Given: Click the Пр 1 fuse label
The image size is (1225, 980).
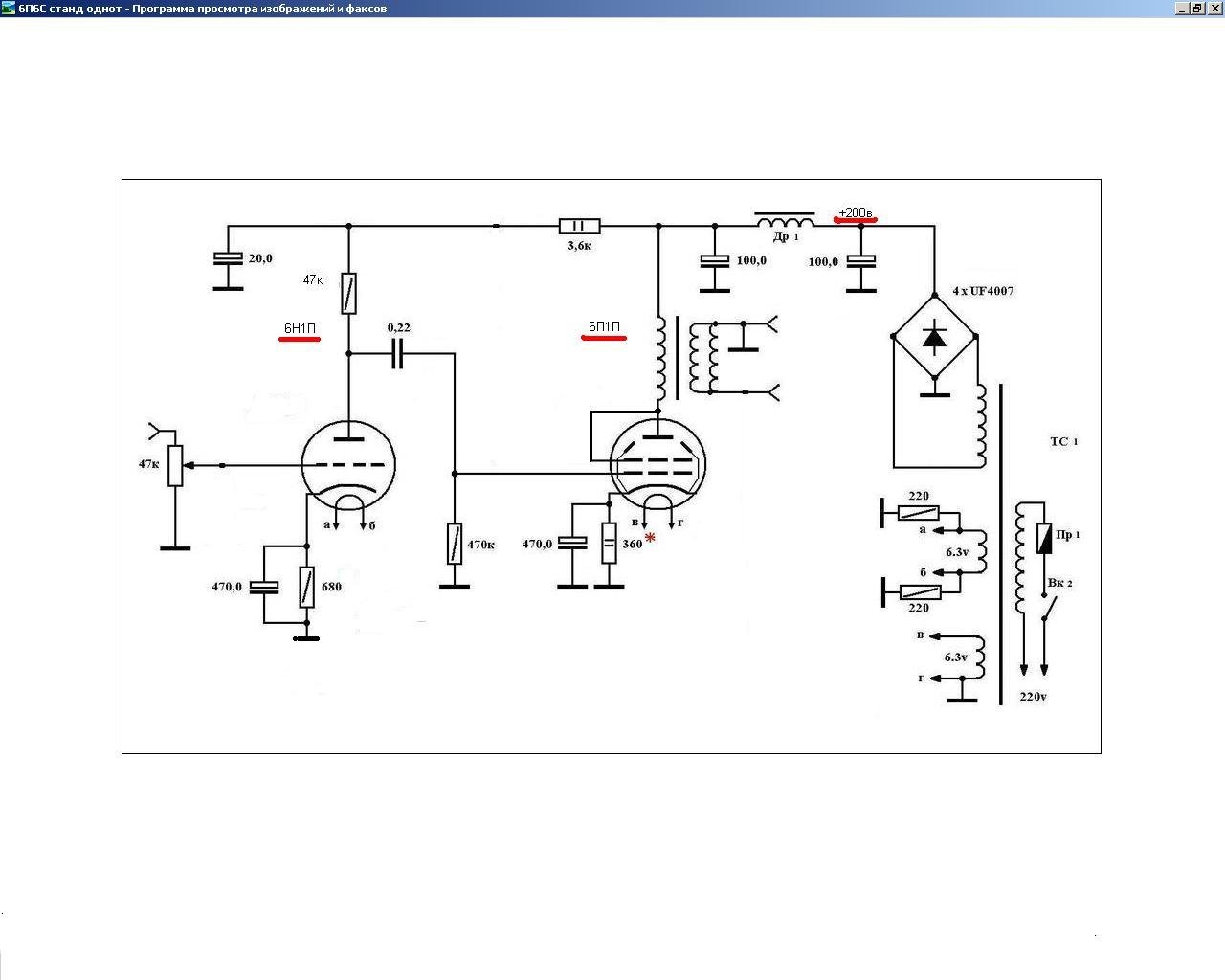Looking at the screenshot, I should coord(1068,534).
